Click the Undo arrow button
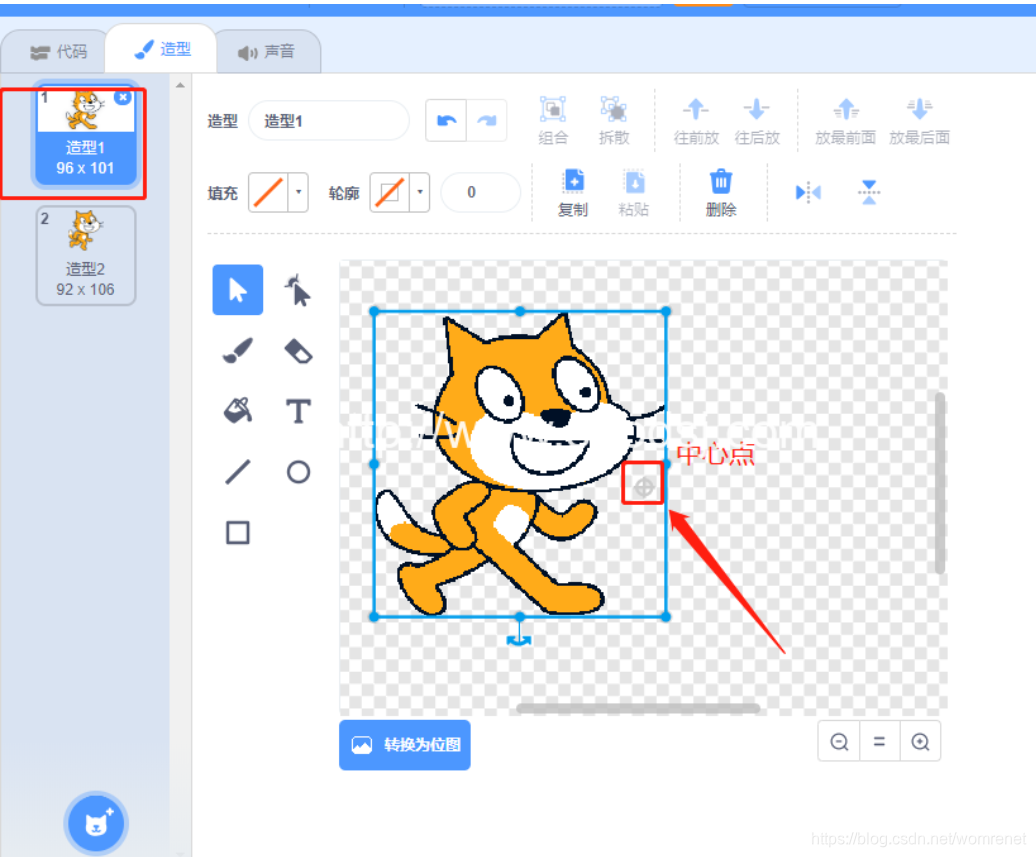Image resolution: width=1036 pixels, height=857 pixels. 447,120
